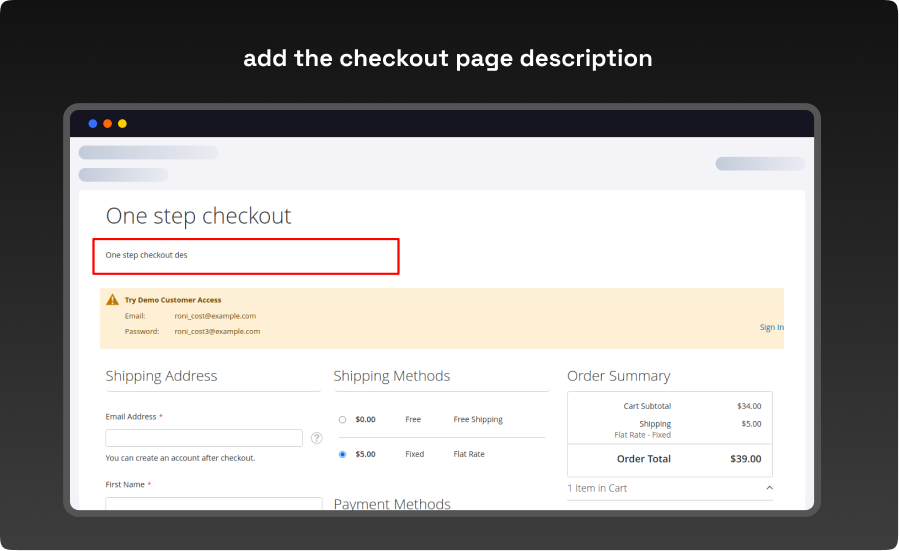The width and height of the screenshot is (899, 551).
Task: Click the Cart Subtotal $34.00 row
Action: [x=669, y=406]
